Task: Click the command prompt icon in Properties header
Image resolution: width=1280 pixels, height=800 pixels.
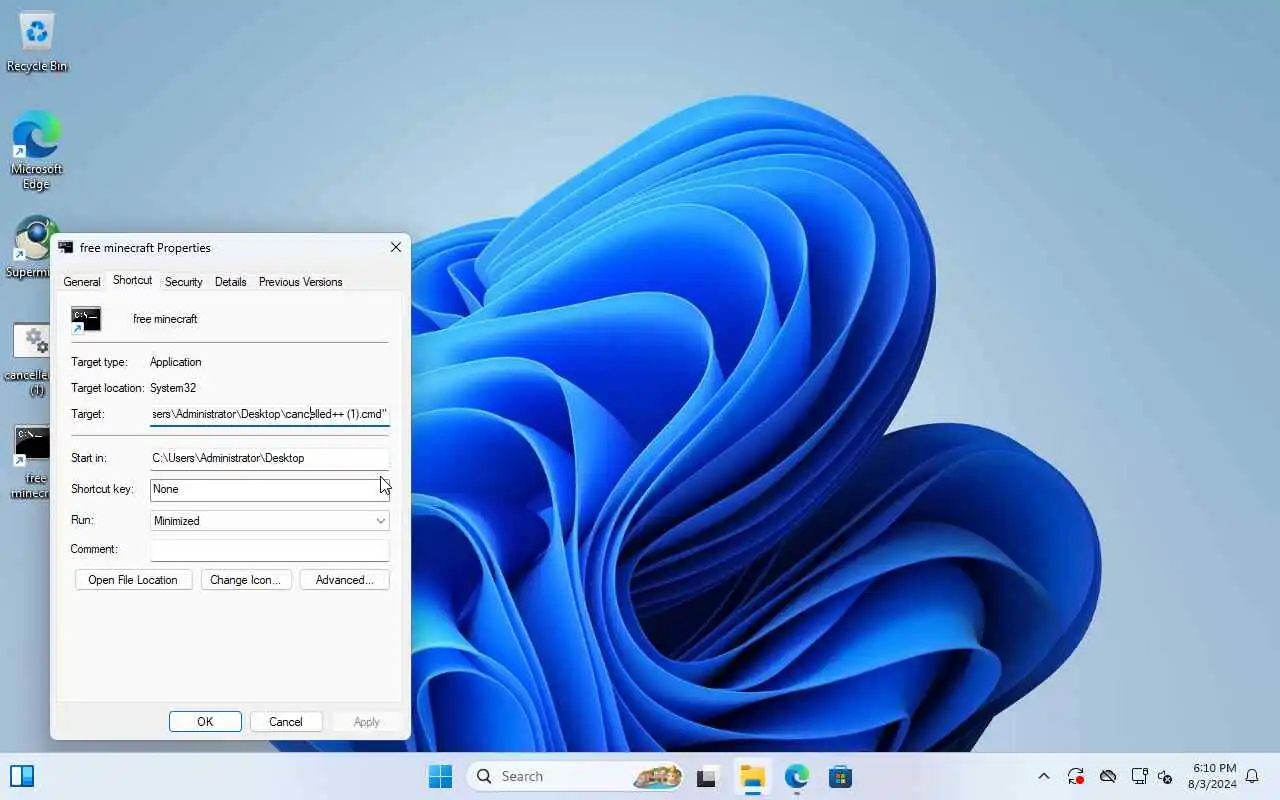Action: [86, 319]
